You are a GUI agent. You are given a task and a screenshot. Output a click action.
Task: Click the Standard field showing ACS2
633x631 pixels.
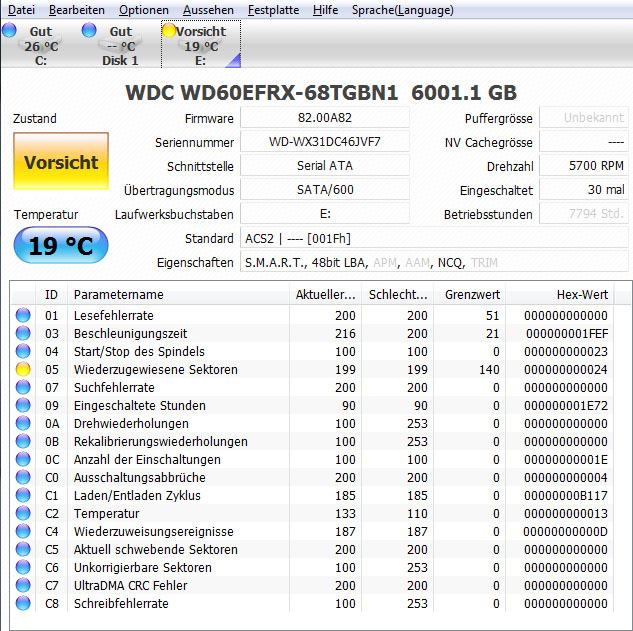point(434,238)
